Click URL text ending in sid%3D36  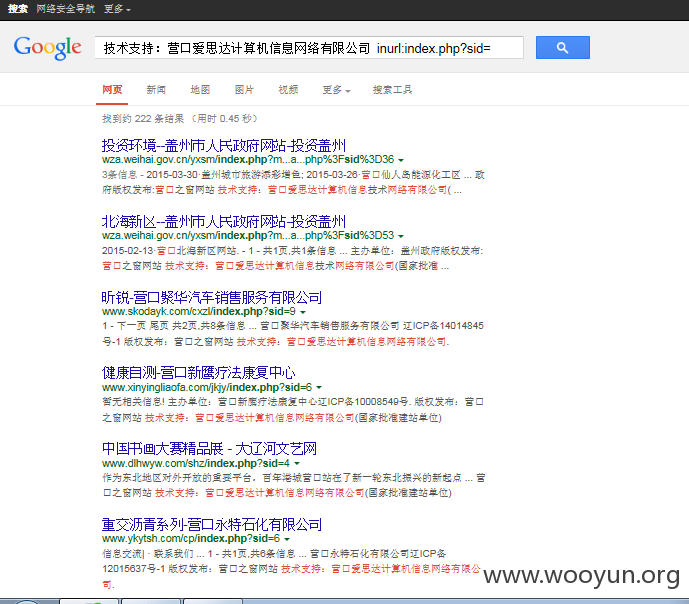248,159
